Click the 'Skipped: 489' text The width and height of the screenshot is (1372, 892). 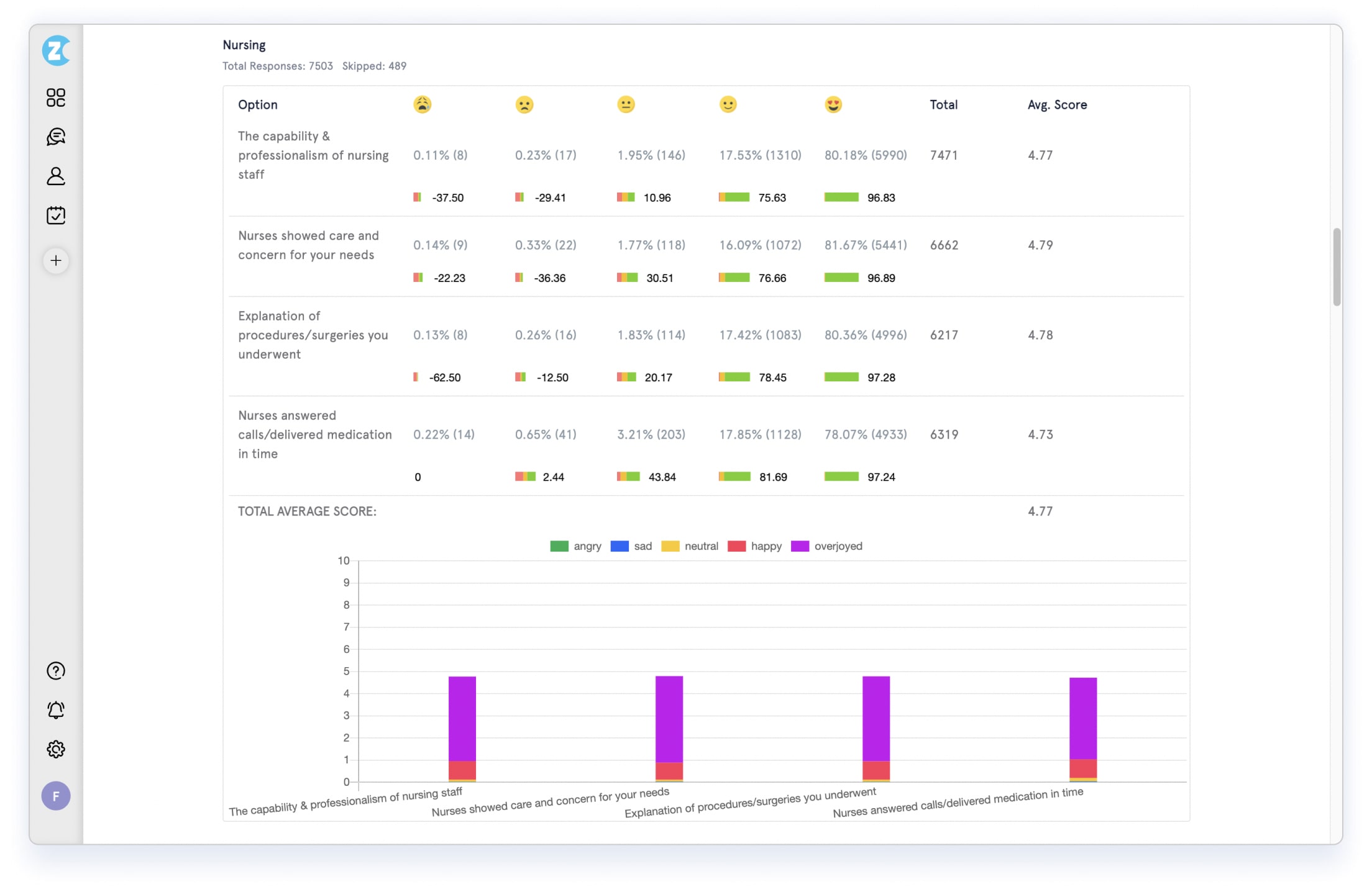(374, 66)
